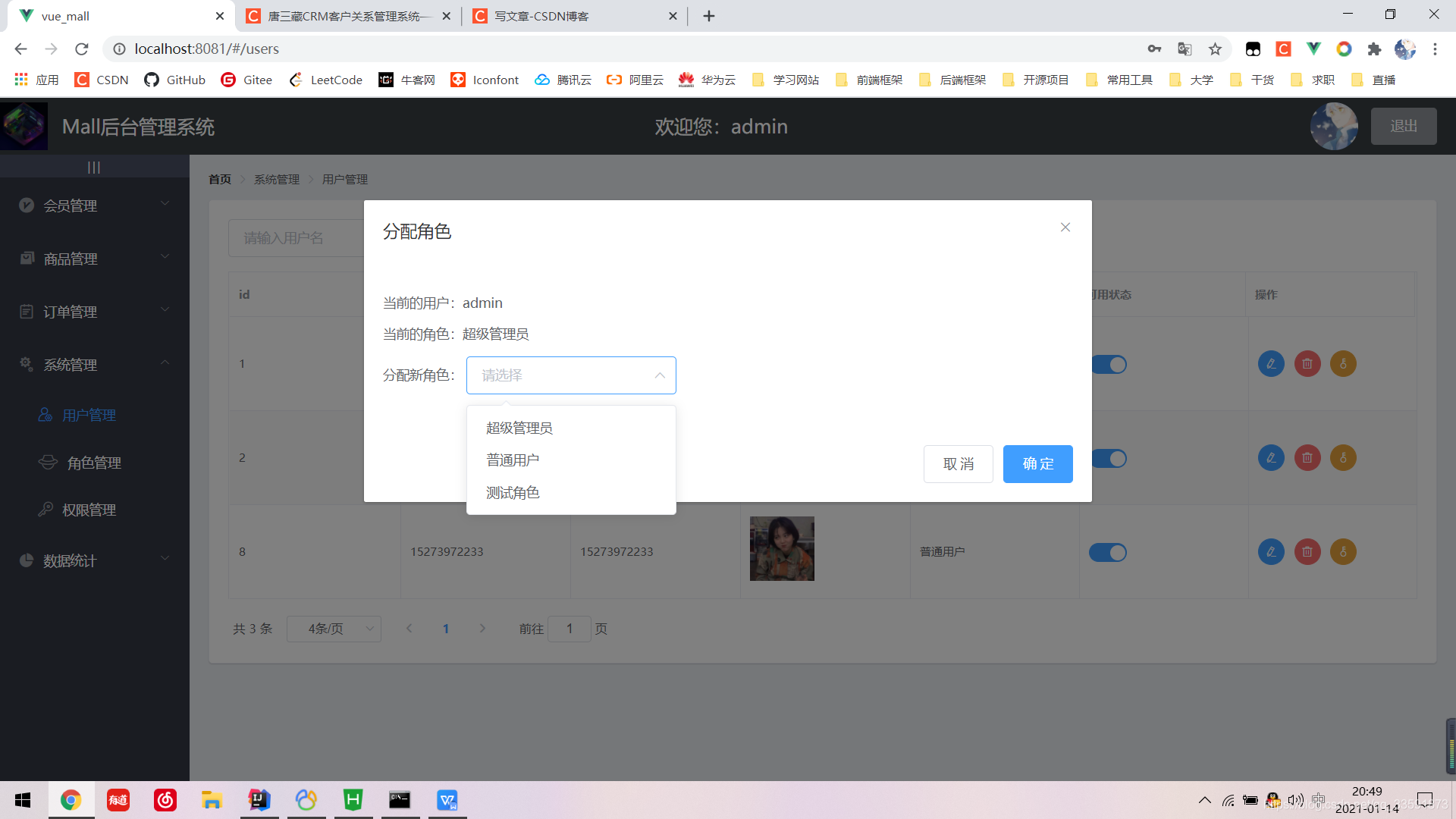Choose 测试角色 from the role list
This screenshot has width=1456, height=819.
(571, 493)
